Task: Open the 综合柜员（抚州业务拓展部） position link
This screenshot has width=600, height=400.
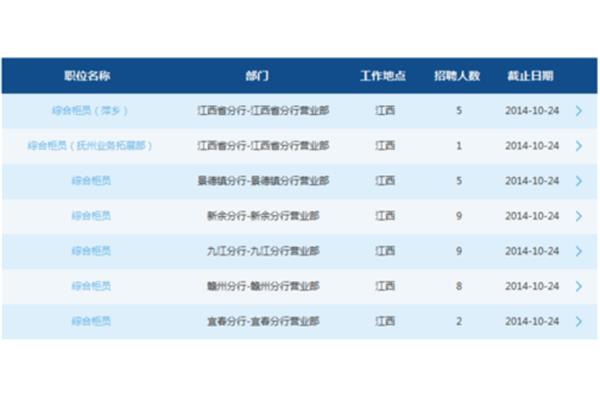Action: tap(90, 145)
